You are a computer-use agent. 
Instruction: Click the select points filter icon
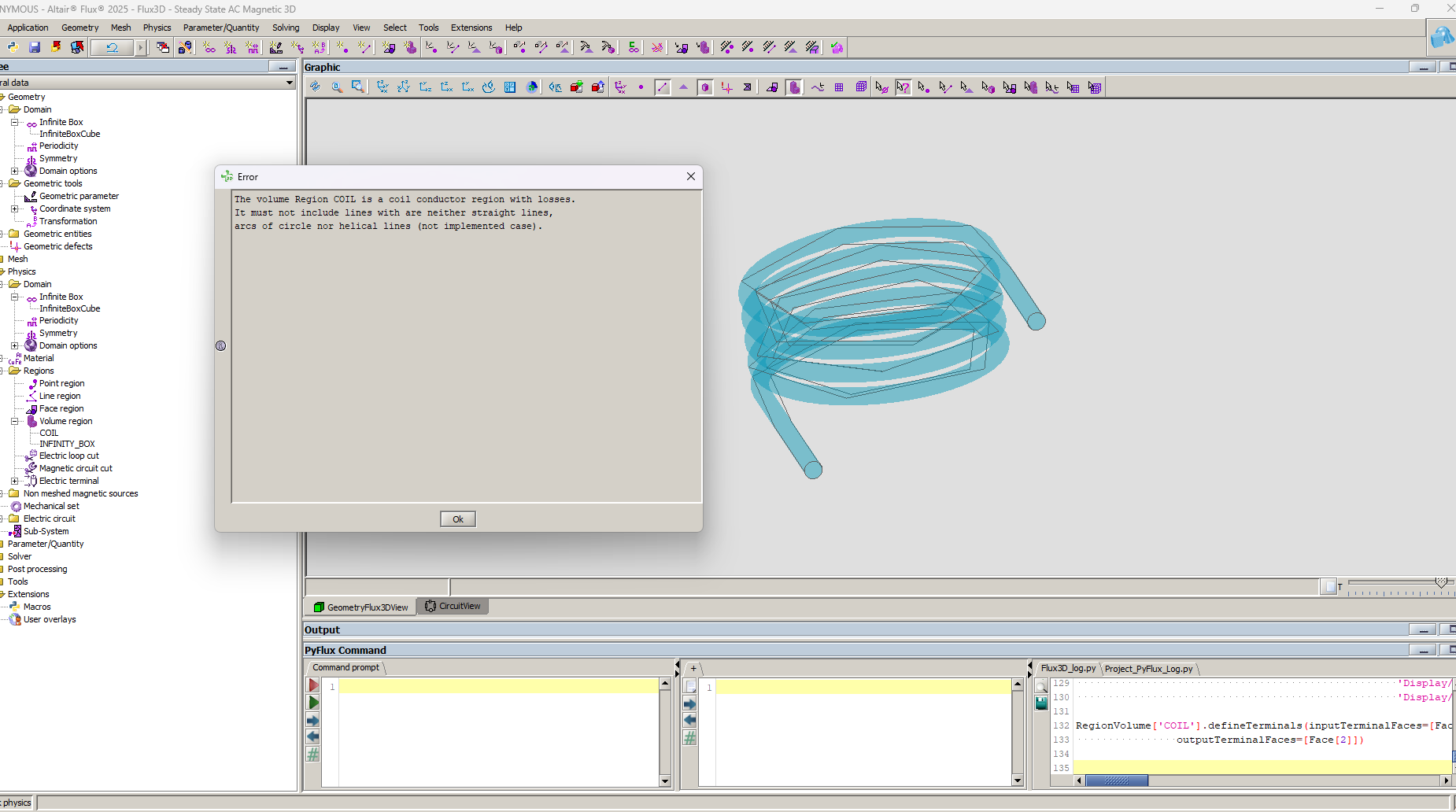tap(924, 87)
